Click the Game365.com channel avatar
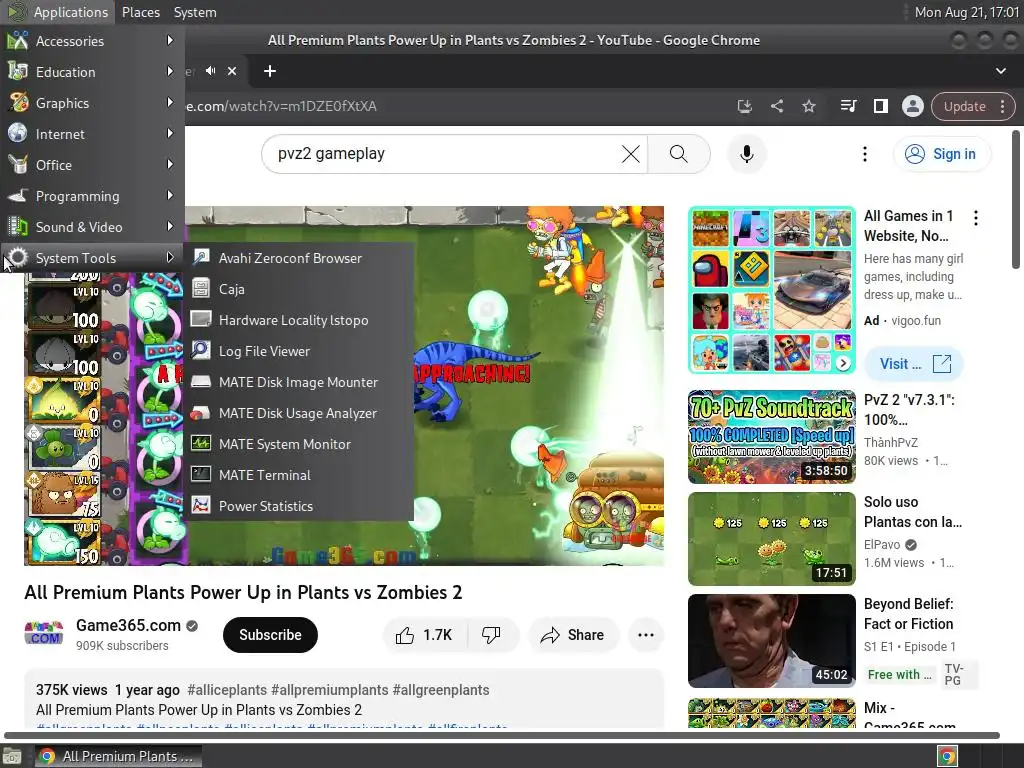This screenshot has width=1024, height=768. pyautogui.click(x=44, y=634)
